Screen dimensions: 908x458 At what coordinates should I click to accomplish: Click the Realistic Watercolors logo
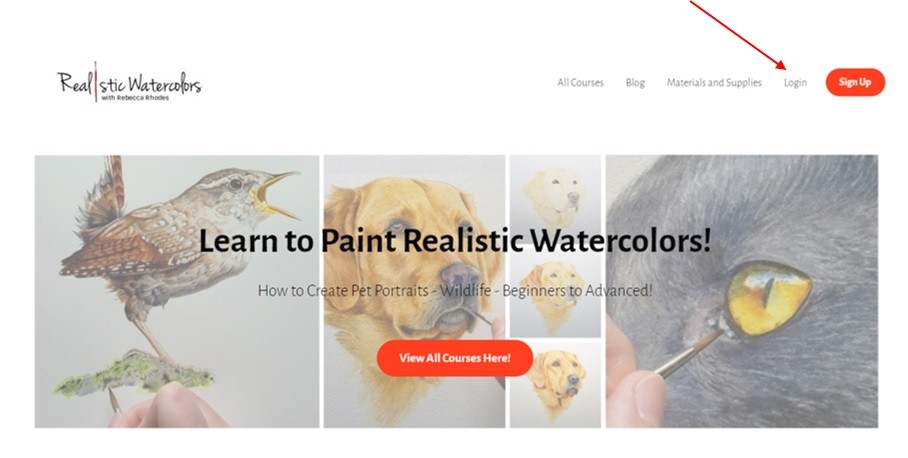pyautogui.click(x=129, y=83)
